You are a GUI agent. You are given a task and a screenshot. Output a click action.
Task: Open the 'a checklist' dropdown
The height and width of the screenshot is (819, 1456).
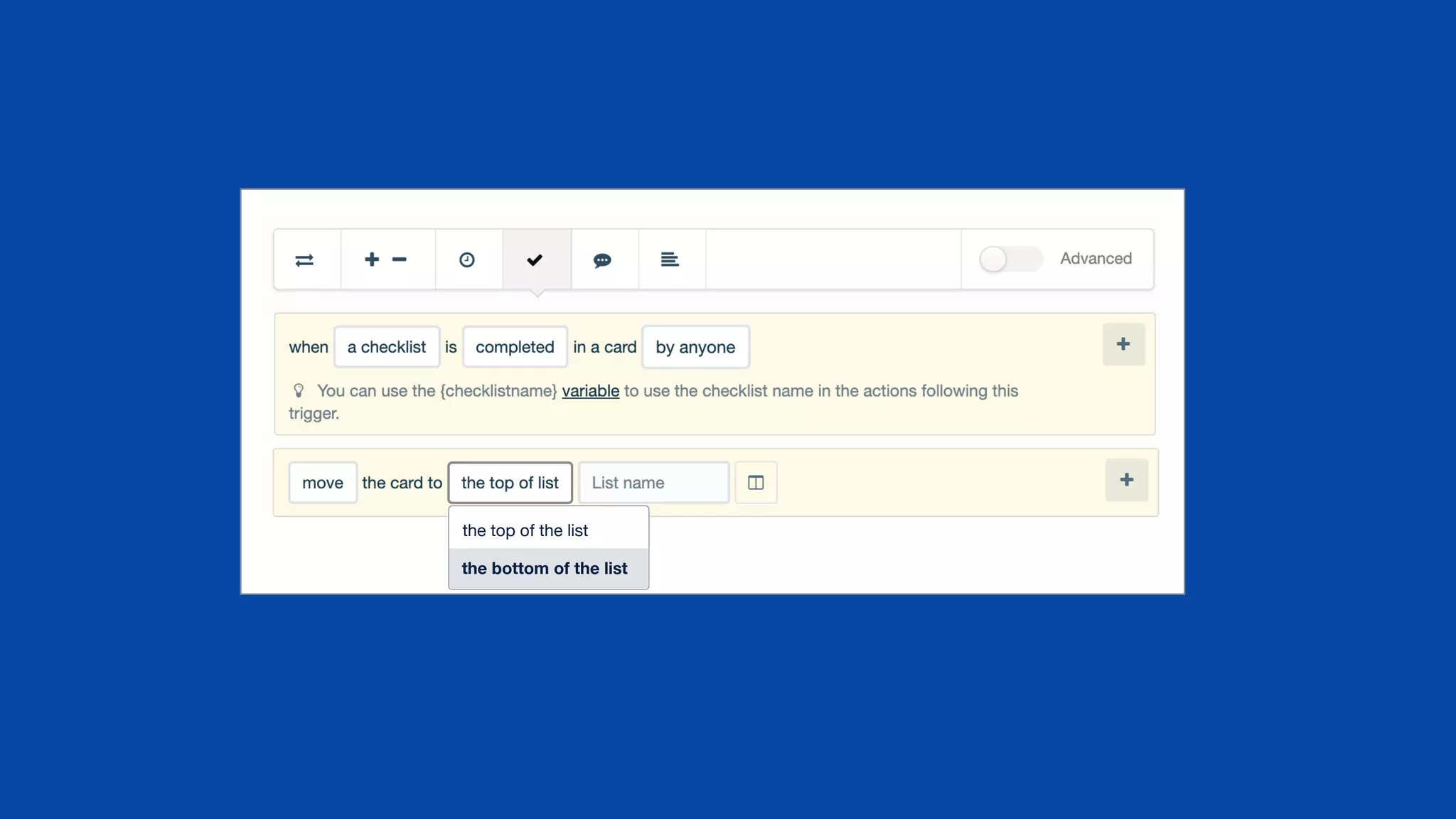tap(386, 347)
